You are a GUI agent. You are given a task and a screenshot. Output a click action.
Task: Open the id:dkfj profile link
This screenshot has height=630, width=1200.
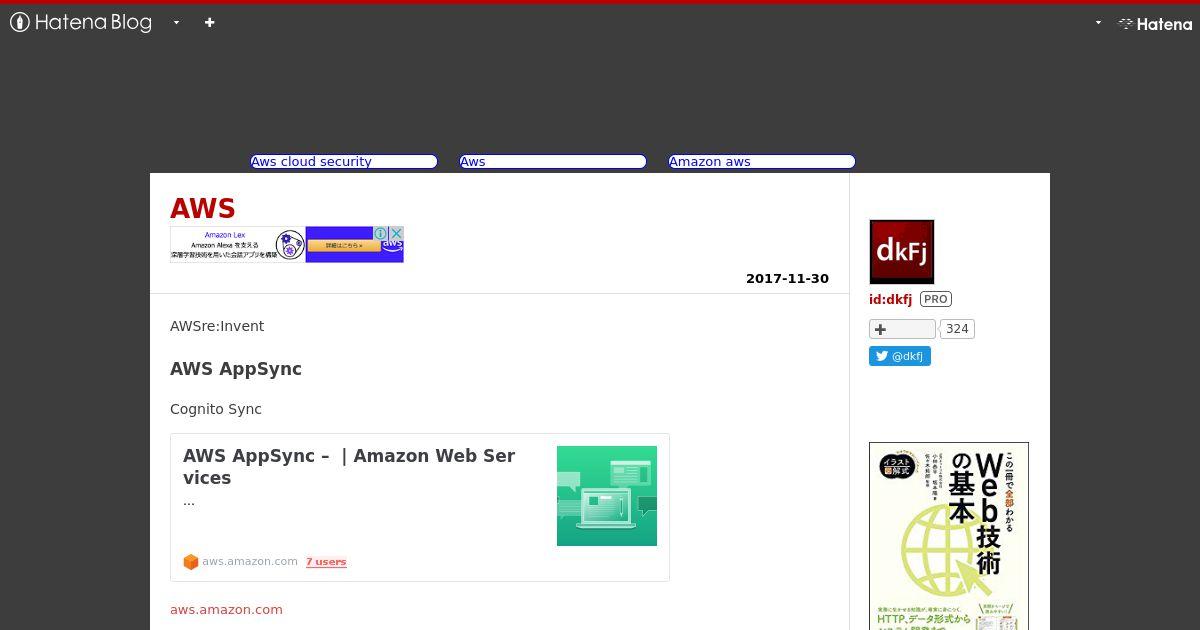pyautogui.click(x=890, y=299)
